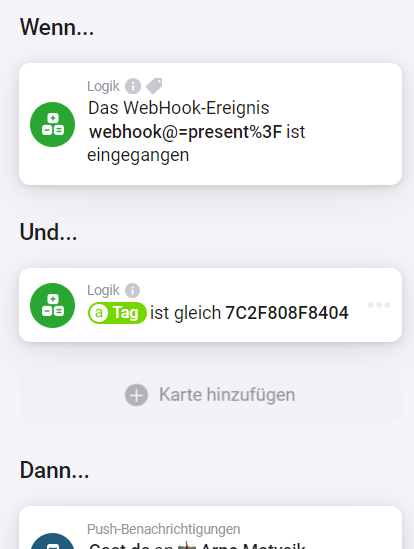Image resolution: width=414 pixels, height=549 pixels.
Task: Edit the value 7C2F808F8404
Action: [x=287, y=313]
